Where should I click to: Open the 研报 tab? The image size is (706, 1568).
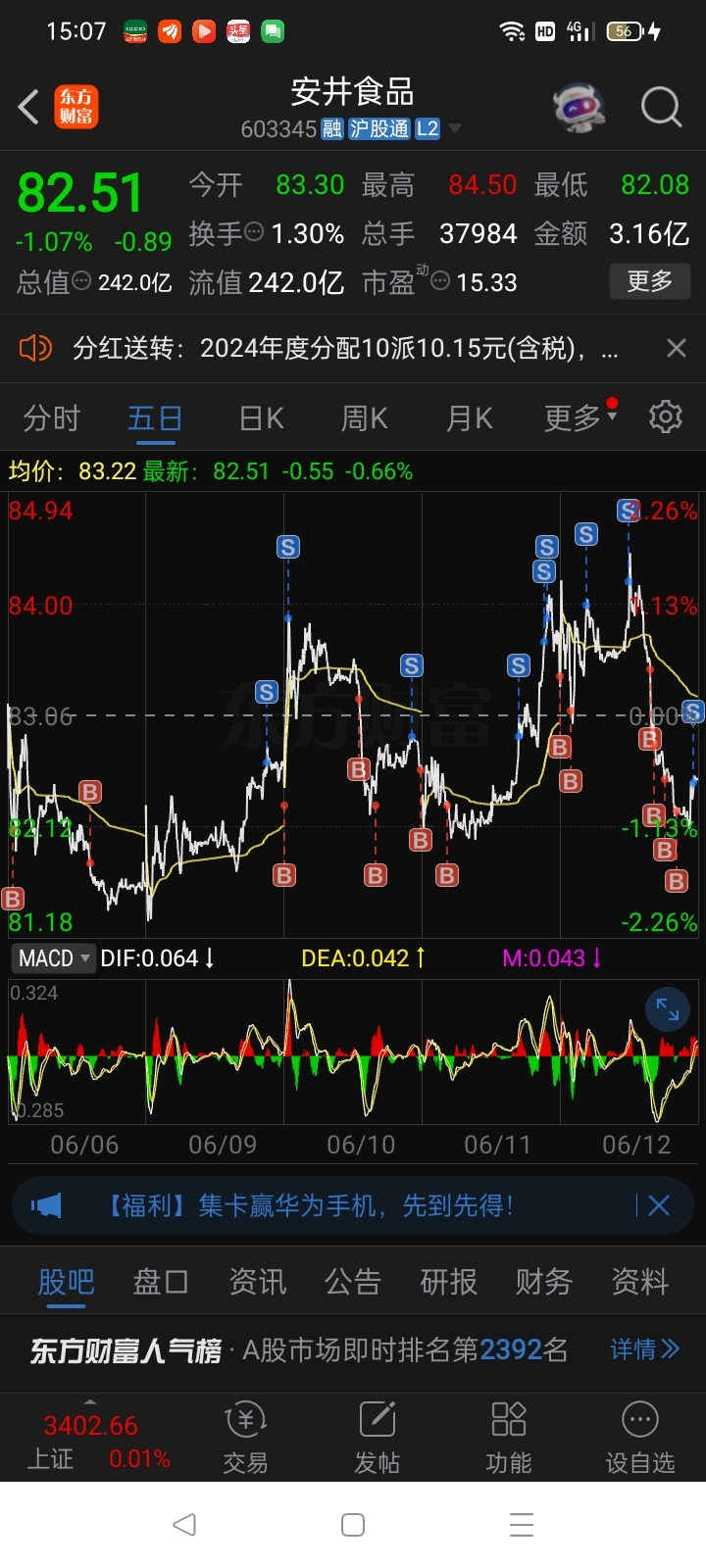tap(448, 1282)
